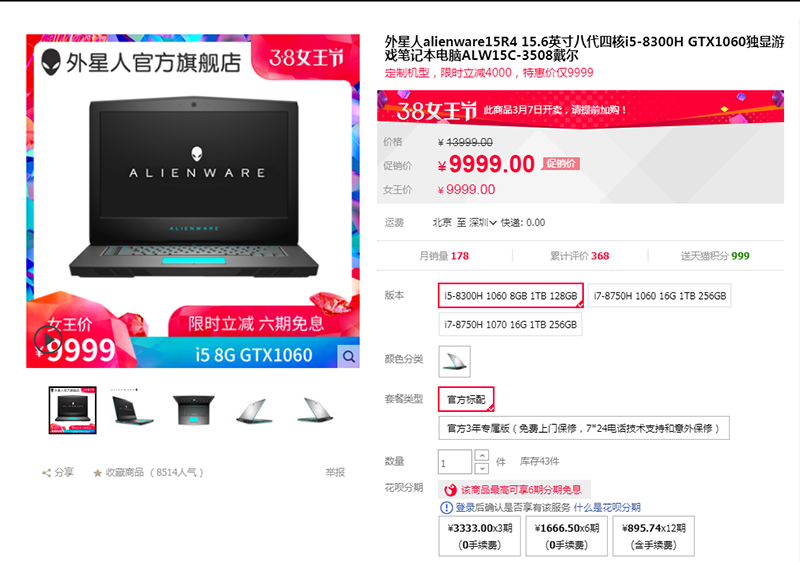Click the magnifier zoom icon on the product image
Screen dimensions: 800x562
point(348,356)
